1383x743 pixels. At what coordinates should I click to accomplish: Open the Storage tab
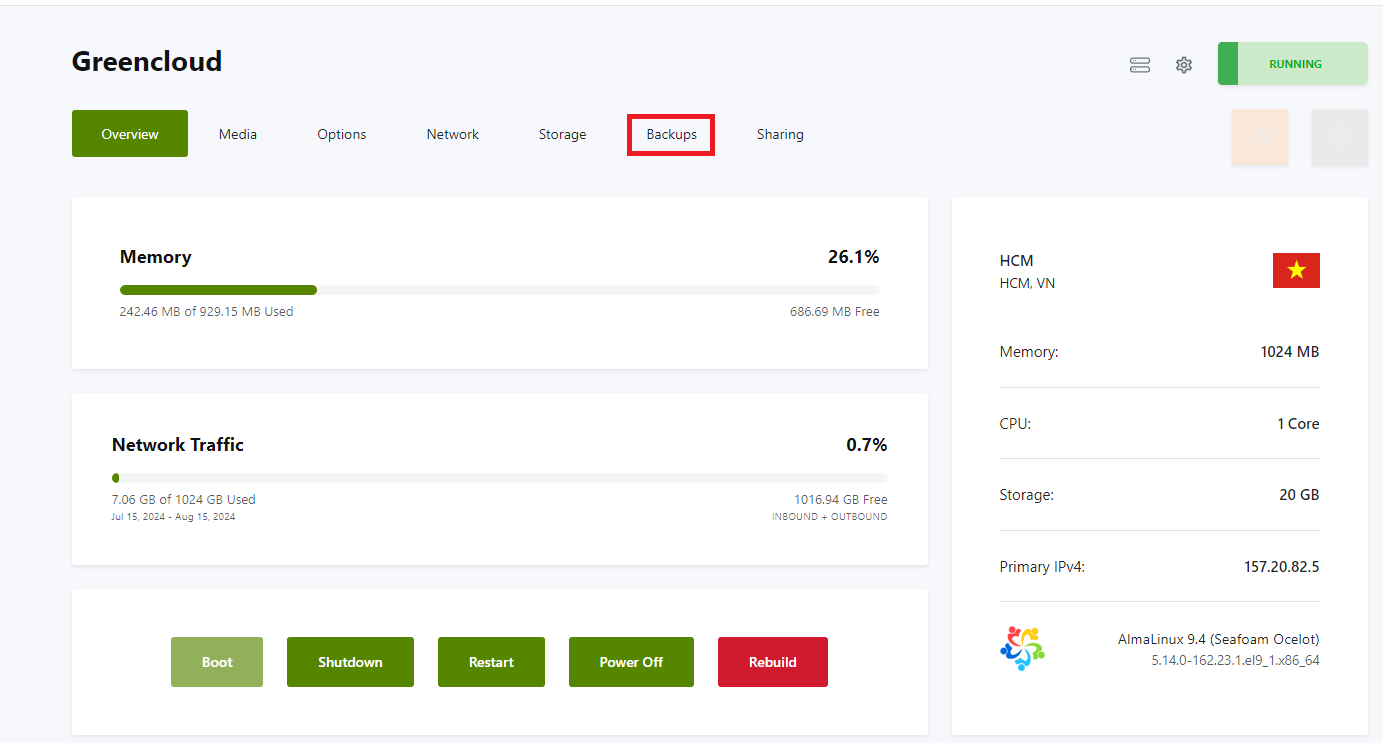point(562,134)
